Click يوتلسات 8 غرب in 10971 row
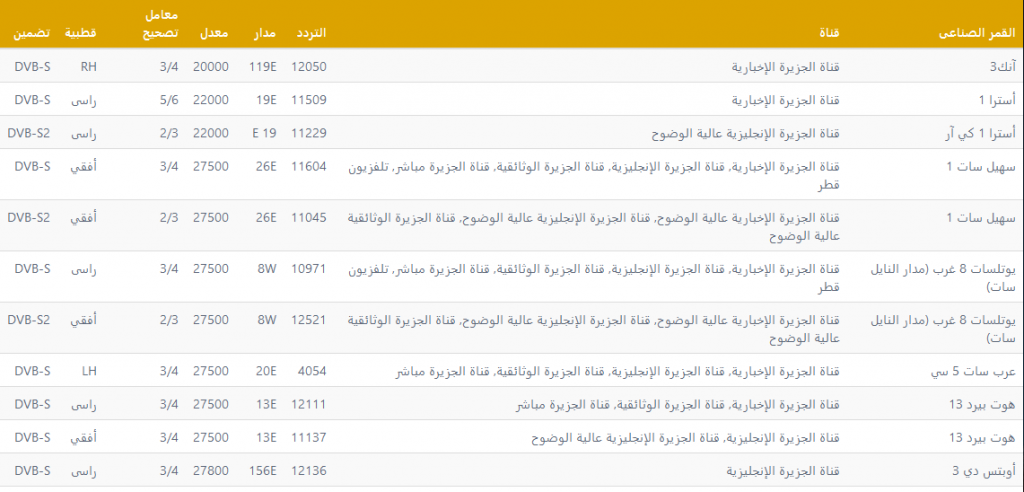The height and width of the screenshot is (492, 1024). 944,277
